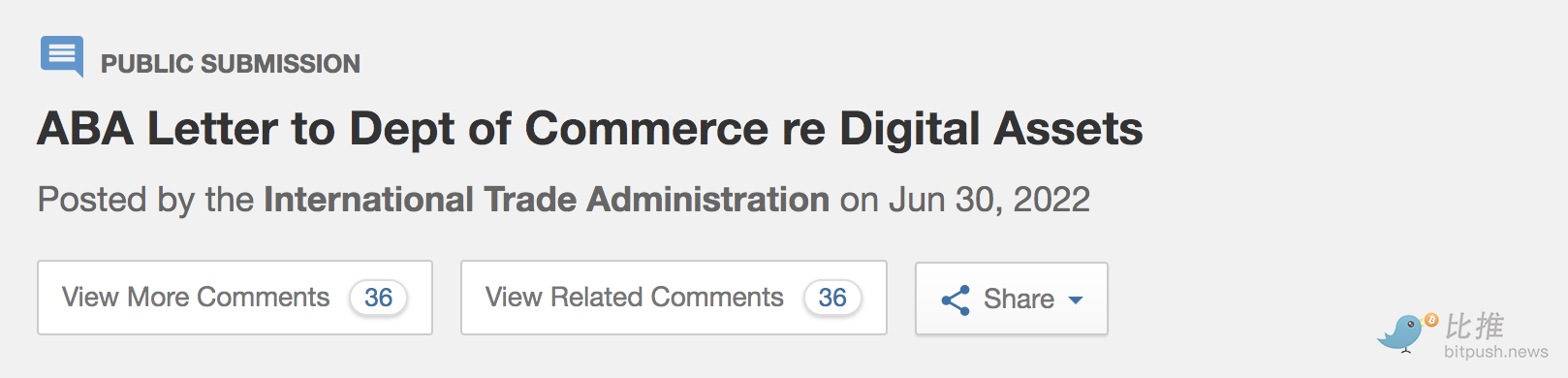Screen dimensions: 1568x378
Task: Click the ABA Letter to Dept of Commerce title
Action: [590, 129]
